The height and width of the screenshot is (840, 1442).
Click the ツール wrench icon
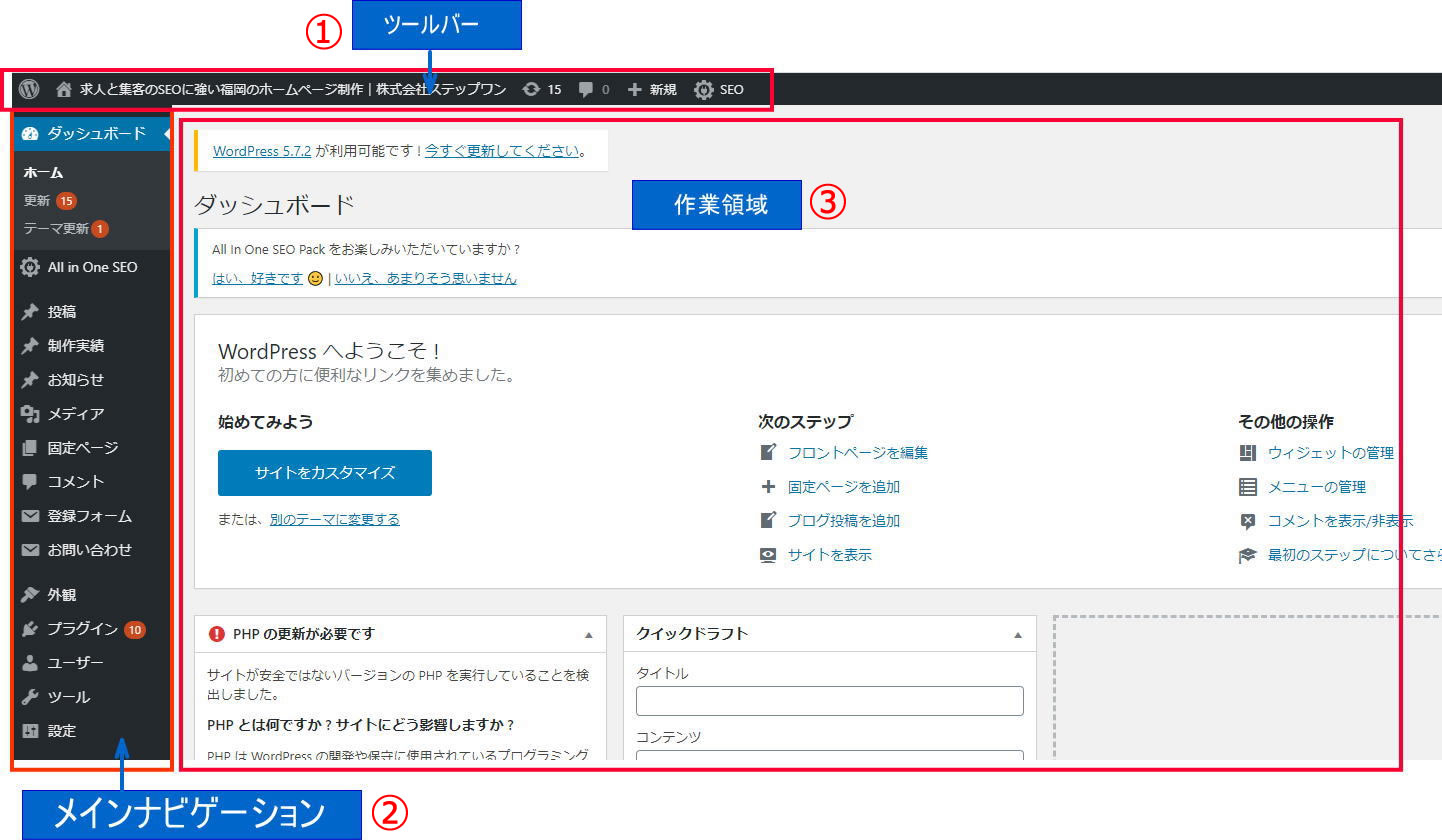coord(30,697)
